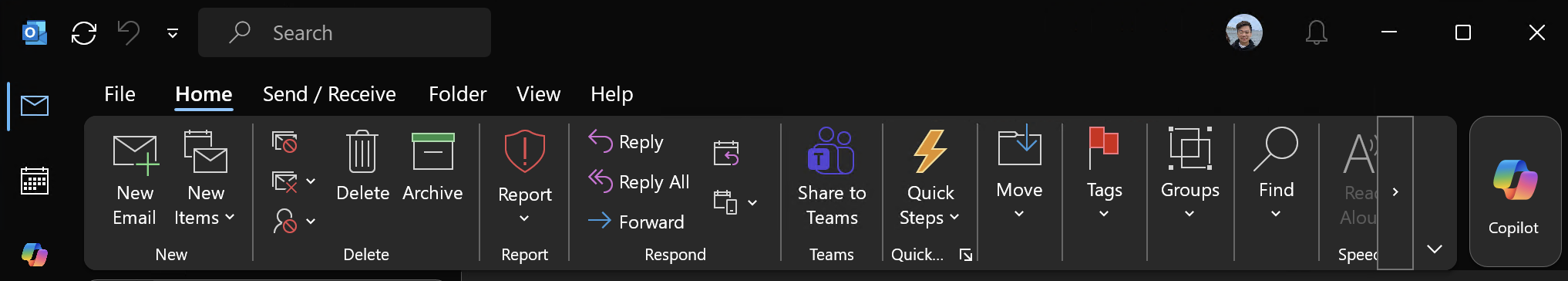Open the notifications bell
1568x281 pixels.
point(1317,32)
